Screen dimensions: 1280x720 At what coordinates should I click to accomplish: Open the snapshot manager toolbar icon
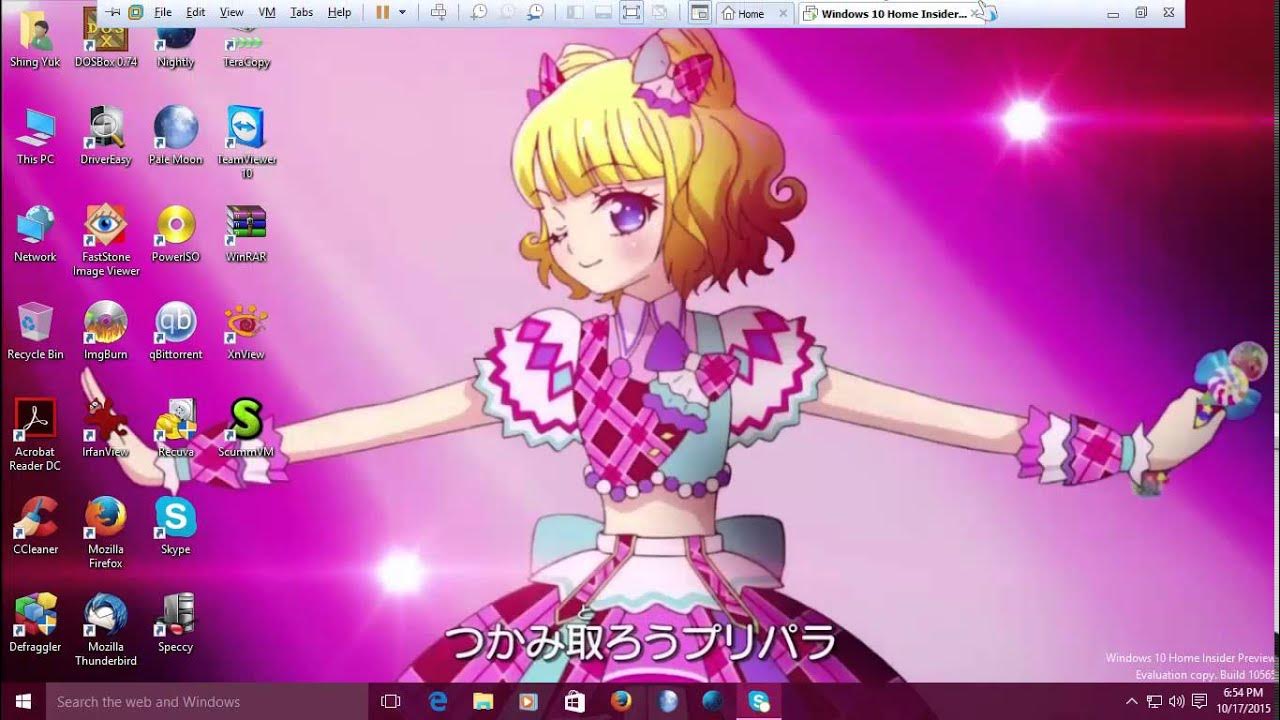(x=535, y=12)
